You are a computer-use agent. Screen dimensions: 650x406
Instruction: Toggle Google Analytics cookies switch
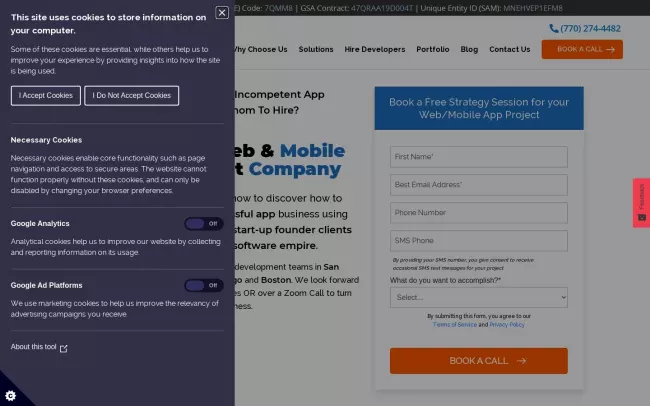tap(204, 224)
